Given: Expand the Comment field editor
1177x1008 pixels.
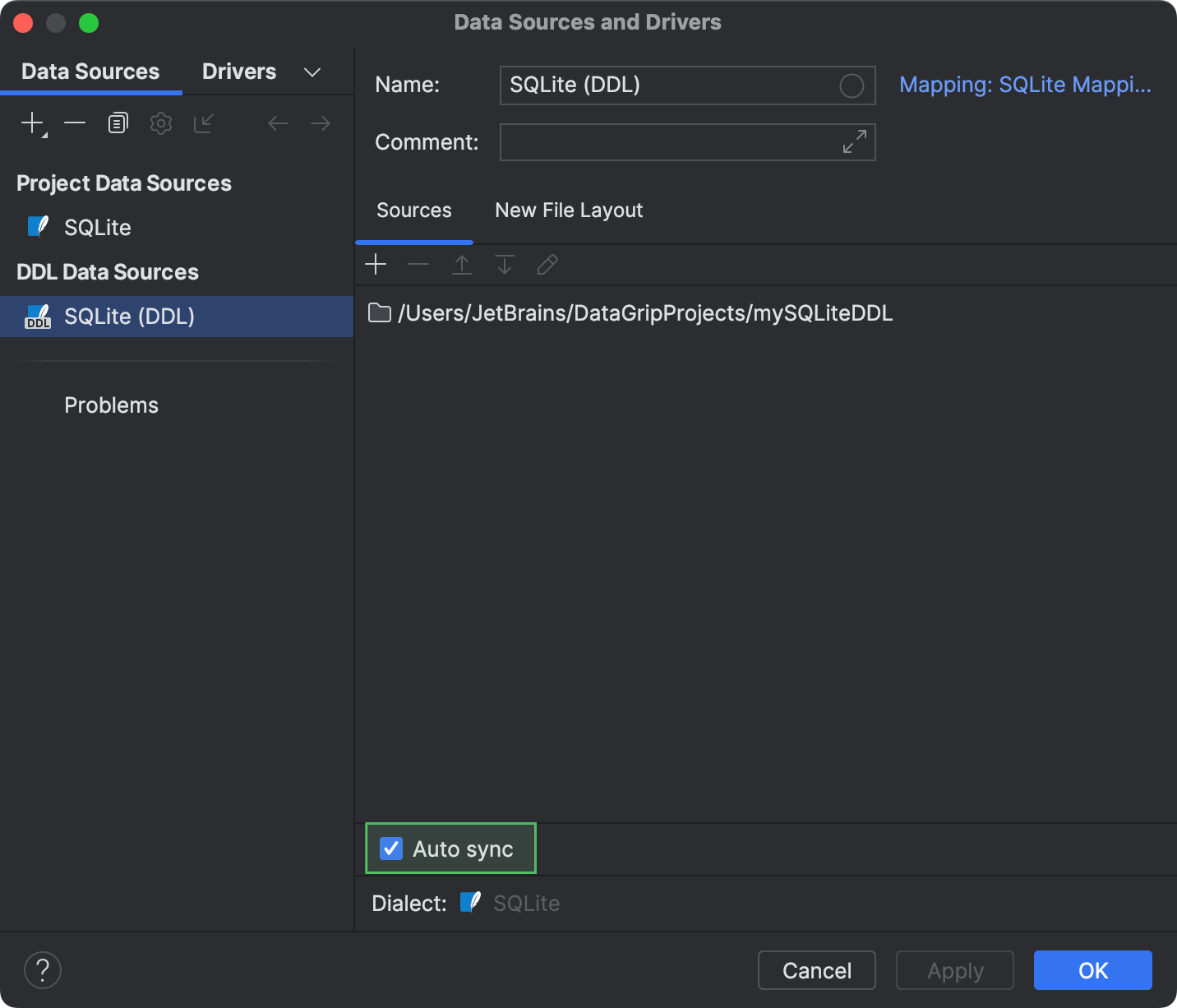Looking at the screenshot, I should click(x=855, y=142).
